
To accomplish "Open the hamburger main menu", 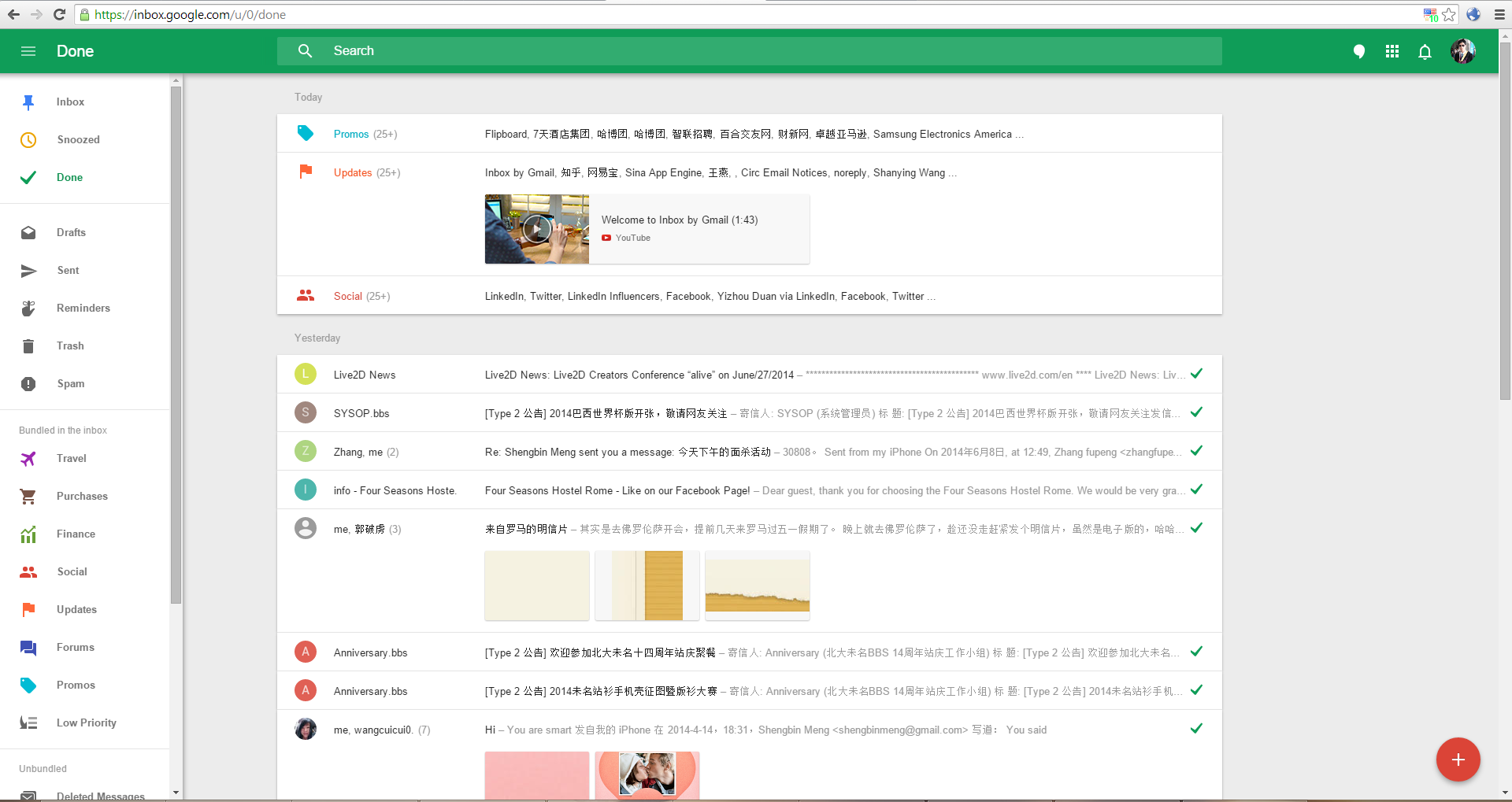I will pyautogui.click(x=28, y=51).
